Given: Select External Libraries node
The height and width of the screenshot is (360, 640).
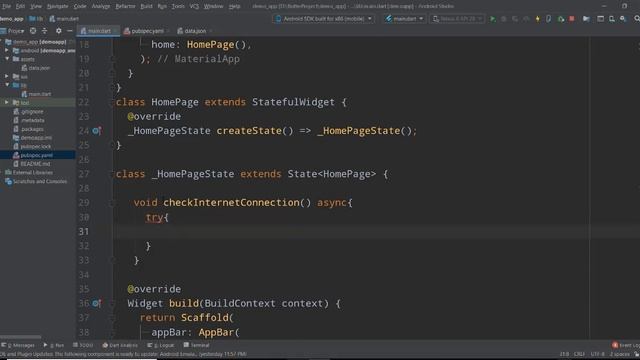Looking at the screenshot, I should pos(29,173).
